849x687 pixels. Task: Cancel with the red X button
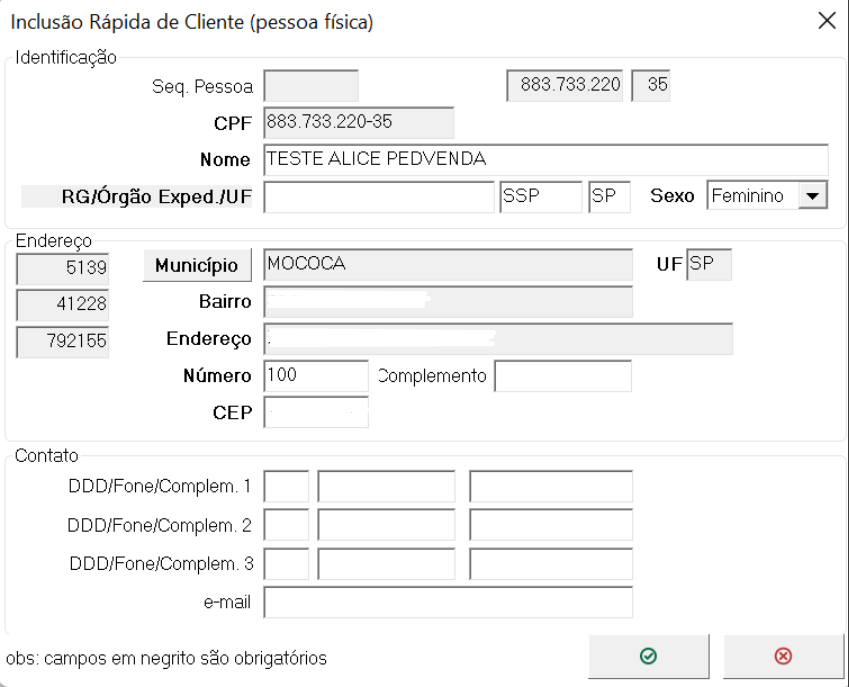[x=783, y=656]
